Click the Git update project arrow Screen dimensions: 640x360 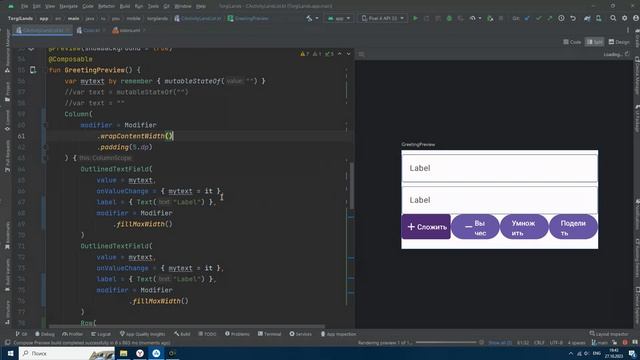[527, 18]
